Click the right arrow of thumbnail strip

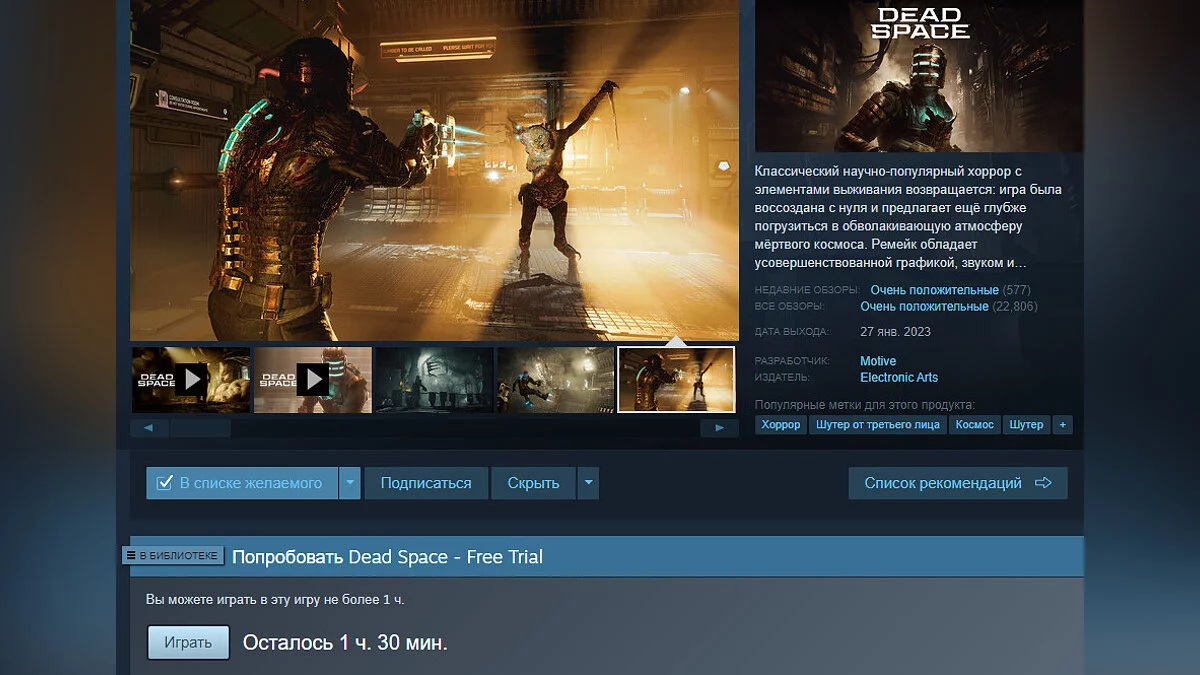[719, 428]
